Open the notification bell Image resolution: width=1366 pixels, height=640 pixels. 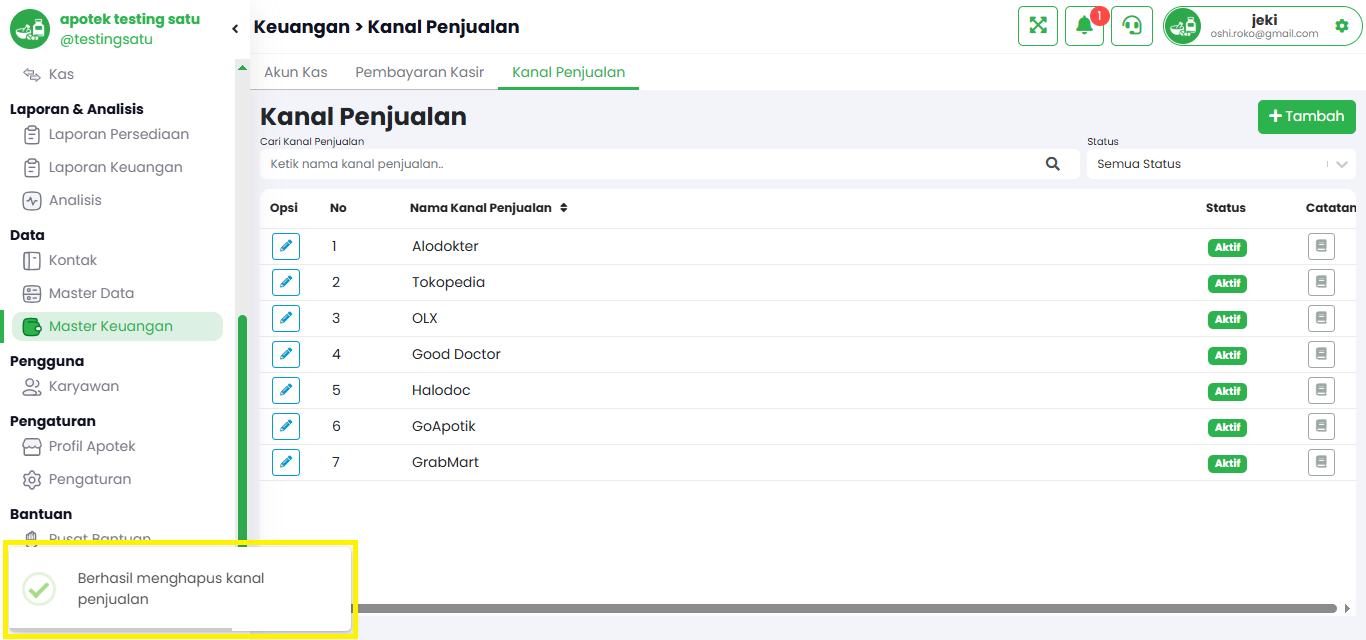pos(1084,26)
